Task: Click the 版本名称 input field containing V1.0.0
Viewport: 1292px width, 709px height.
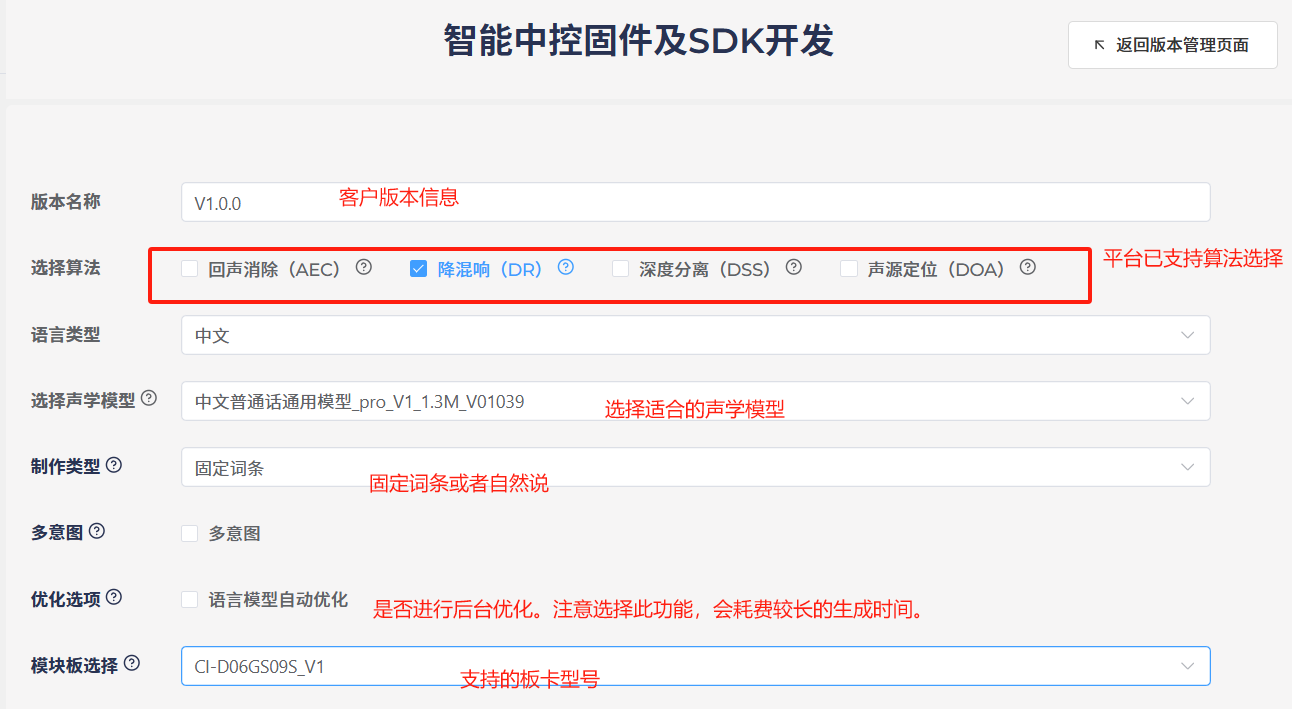Action: click(x=695, y=202)
